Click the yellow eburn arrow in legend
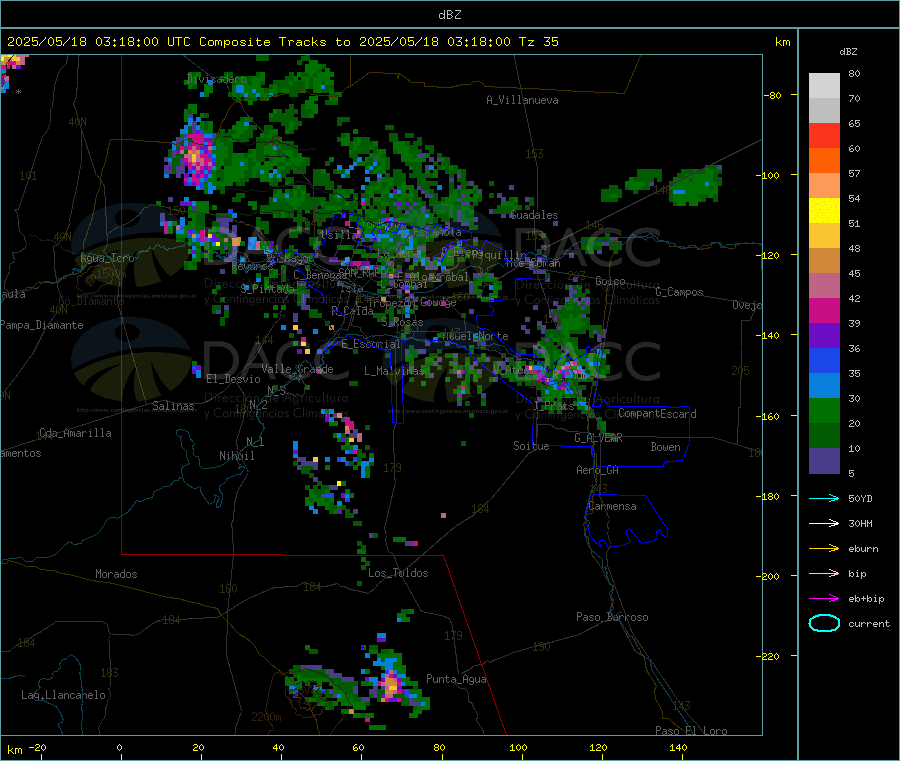This screenshot has width=900, height=761. click(824, 549)
